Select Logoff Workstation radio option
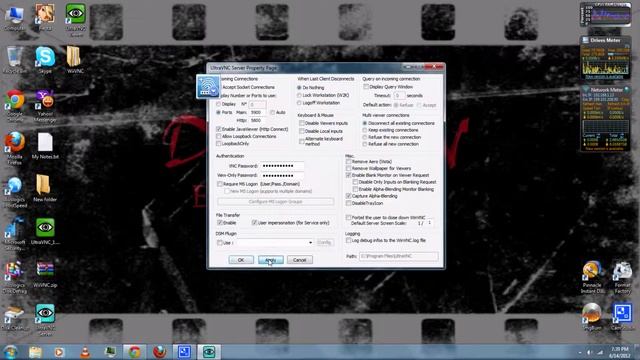This screenshot has width=640, height=360. pos(299,103)
